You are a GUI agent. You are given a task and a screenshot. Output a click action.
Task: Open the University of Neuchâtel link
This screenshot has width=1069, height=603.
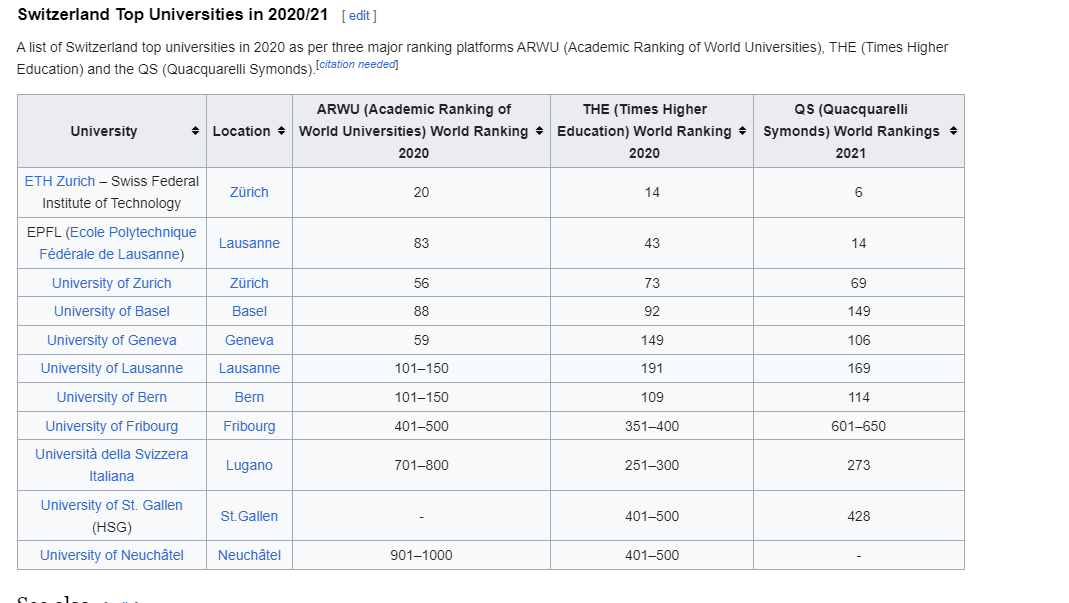click(112, 555)
